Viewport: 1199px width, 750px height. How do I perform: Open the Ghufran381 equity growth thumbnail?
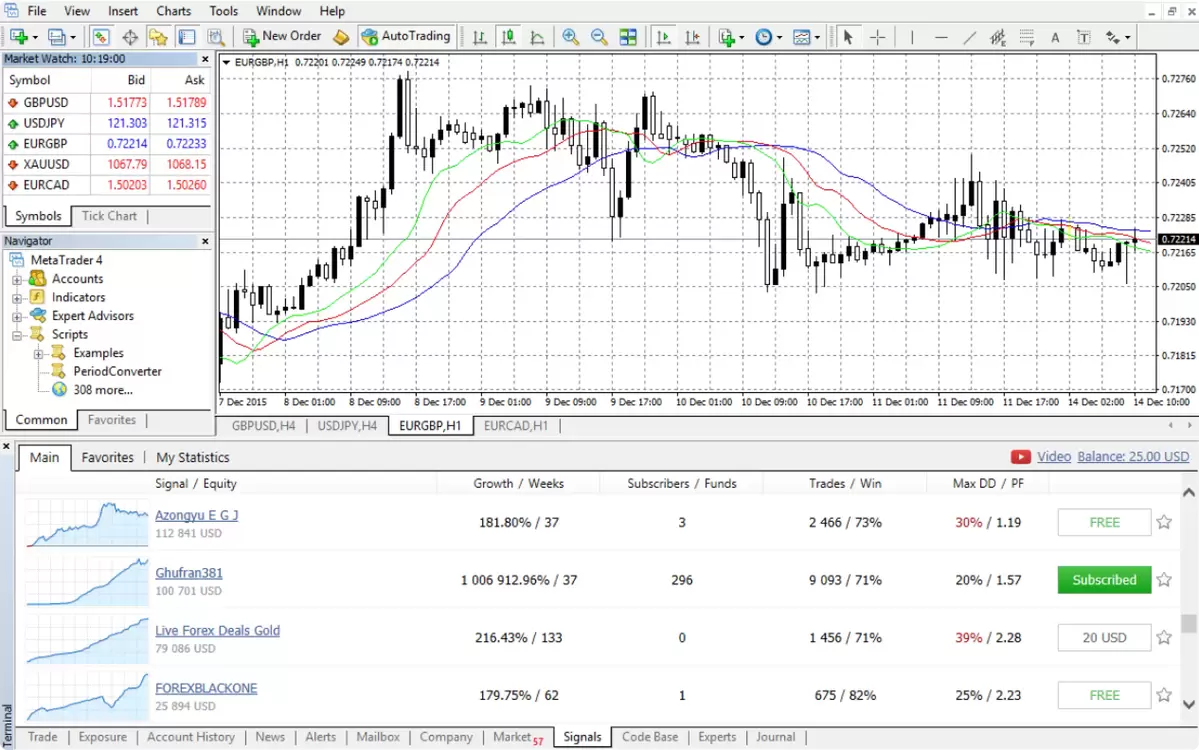87,581
